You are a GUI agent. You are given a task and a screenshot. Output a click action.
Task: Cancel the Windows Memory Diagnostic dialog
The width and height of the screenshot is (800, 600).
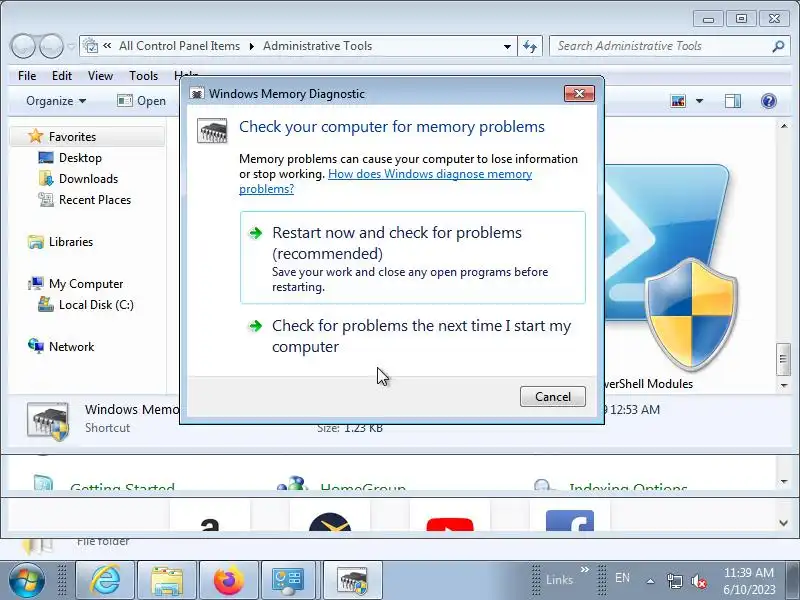pyautogui.click(x=553, y=396)
